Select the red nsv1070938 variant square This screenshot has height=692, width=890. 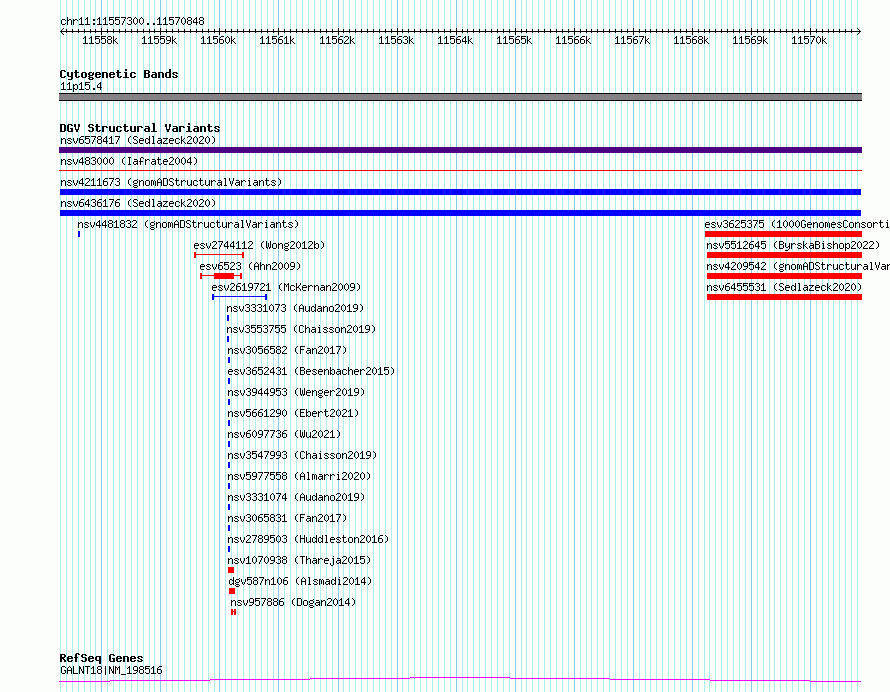coord(231,570)
